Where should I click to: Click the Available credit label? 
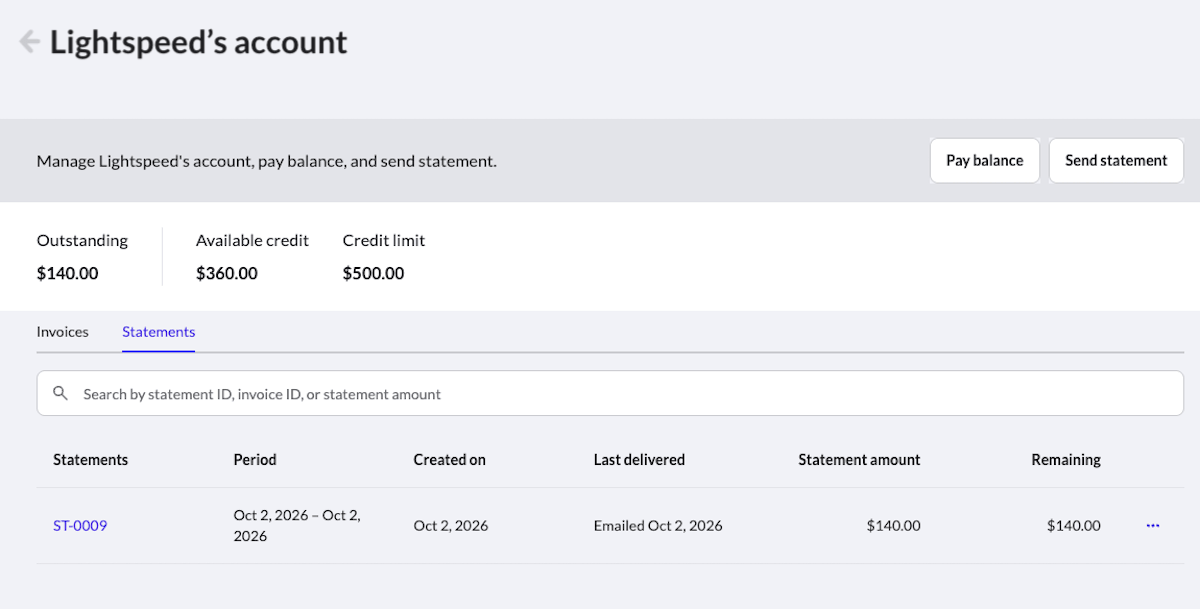(252, 240)
